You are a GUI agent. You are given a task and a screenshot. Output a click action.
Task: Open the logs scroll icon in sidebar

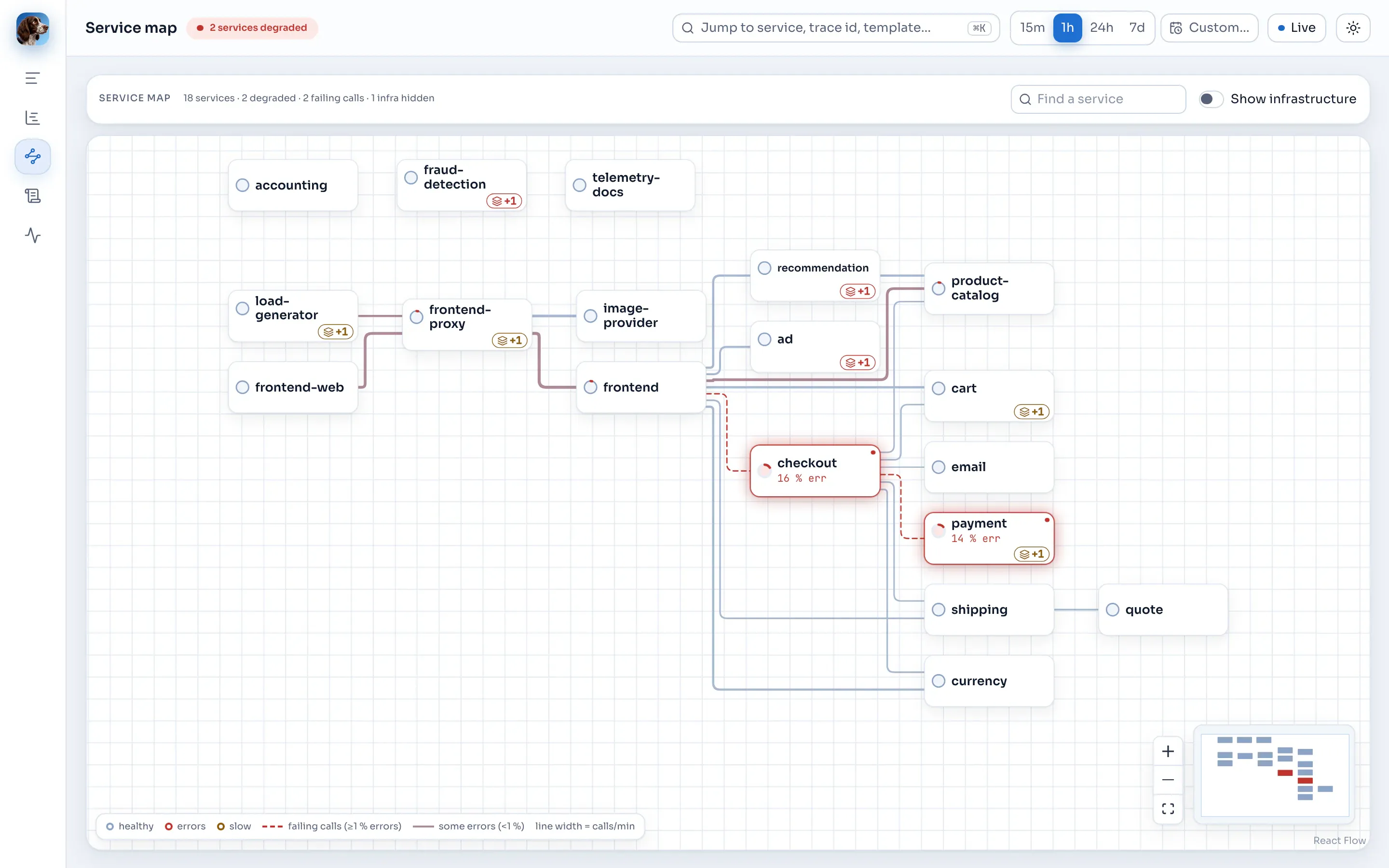point(33,196)
